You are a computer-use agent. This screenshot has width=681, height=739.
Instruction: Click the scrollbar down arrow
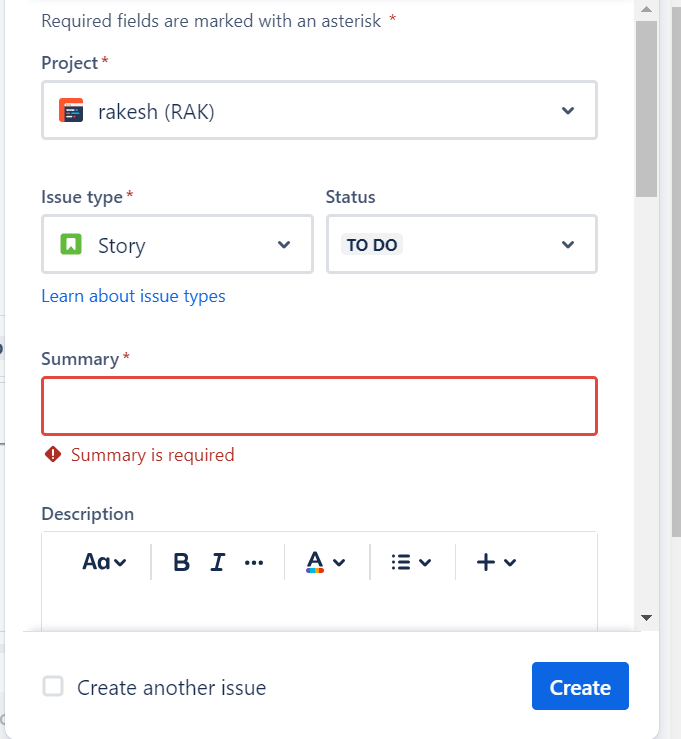[646, 618]
